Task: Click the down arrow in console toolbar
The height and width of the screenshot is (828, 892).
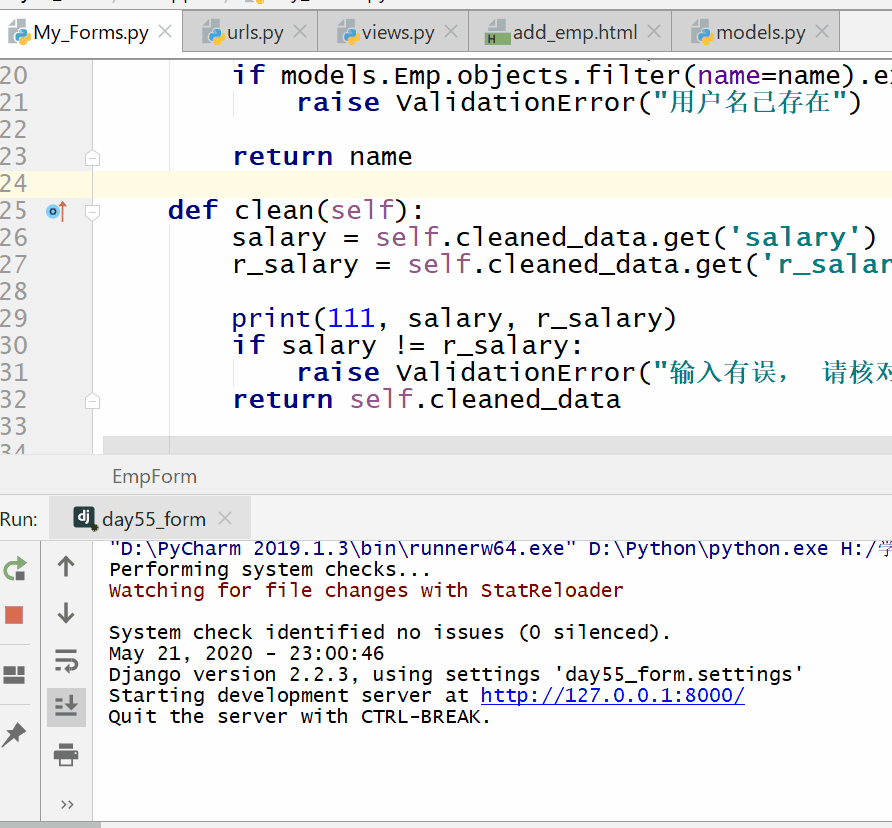Action: tap(66, 612)
